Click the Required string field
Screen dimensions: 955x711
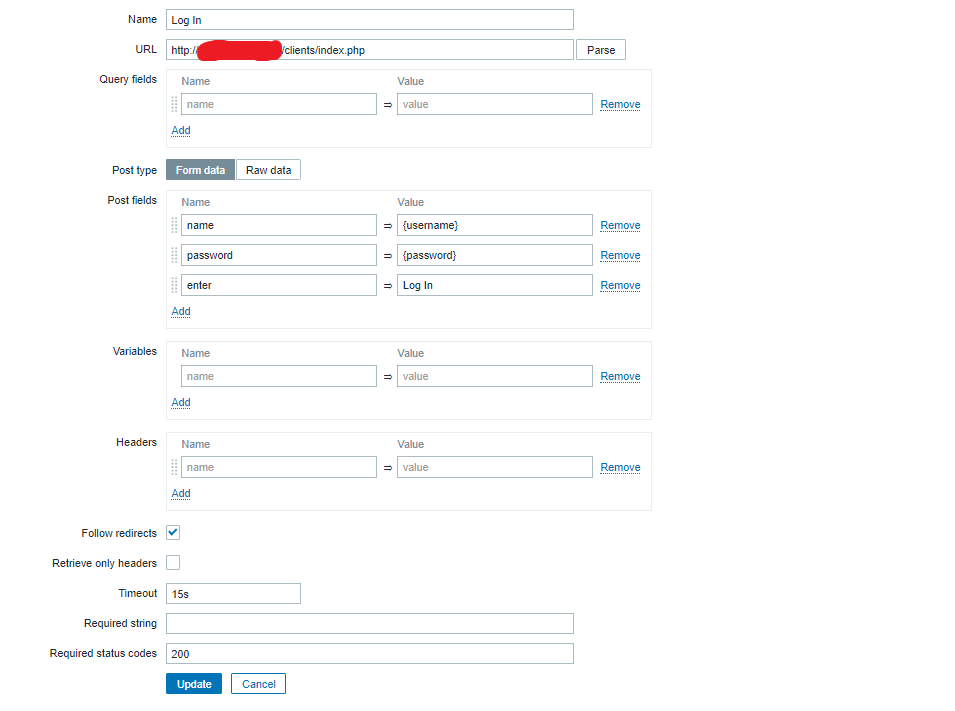(370, 623)
